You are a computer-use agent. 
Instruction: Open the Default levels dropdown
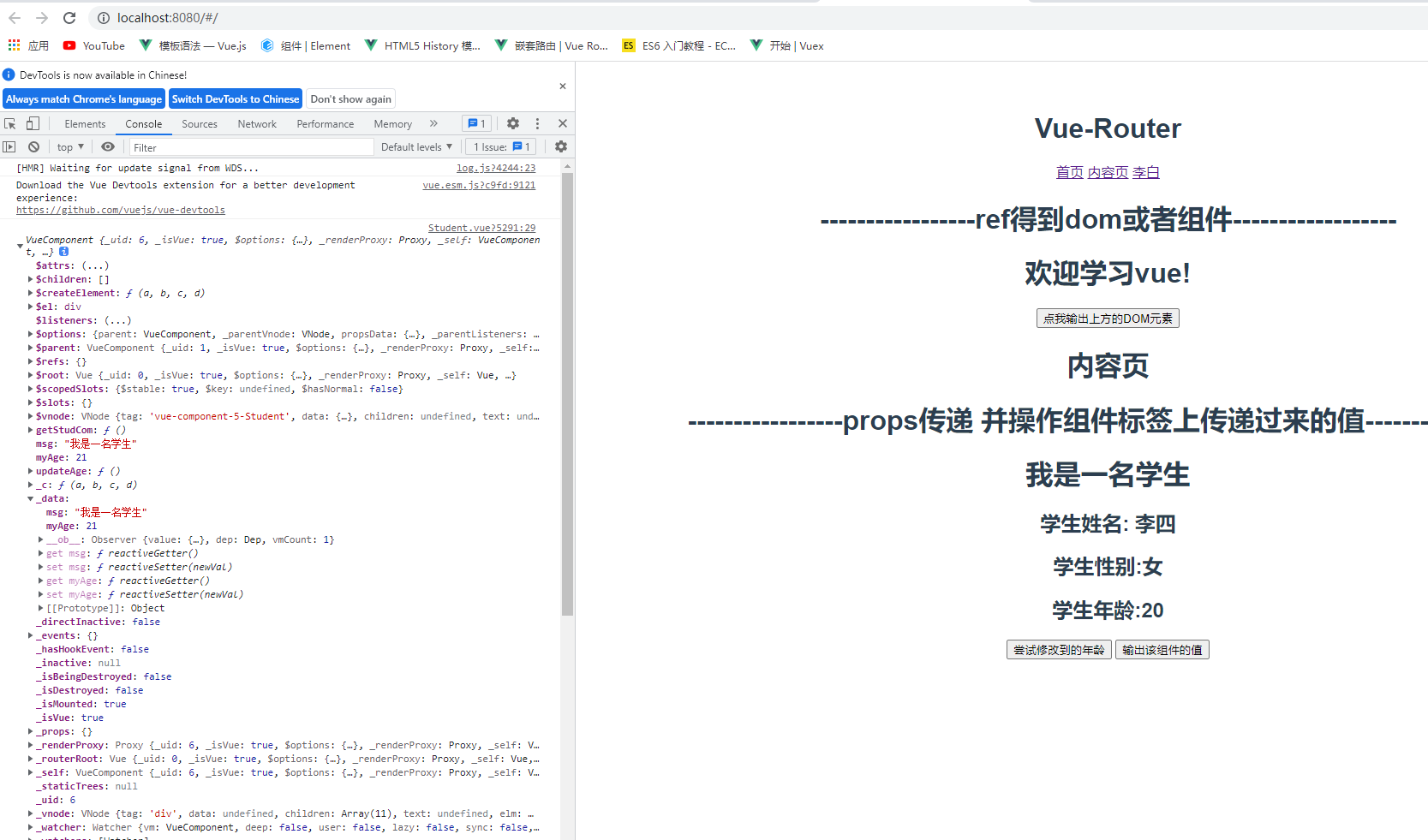[416, 146]
